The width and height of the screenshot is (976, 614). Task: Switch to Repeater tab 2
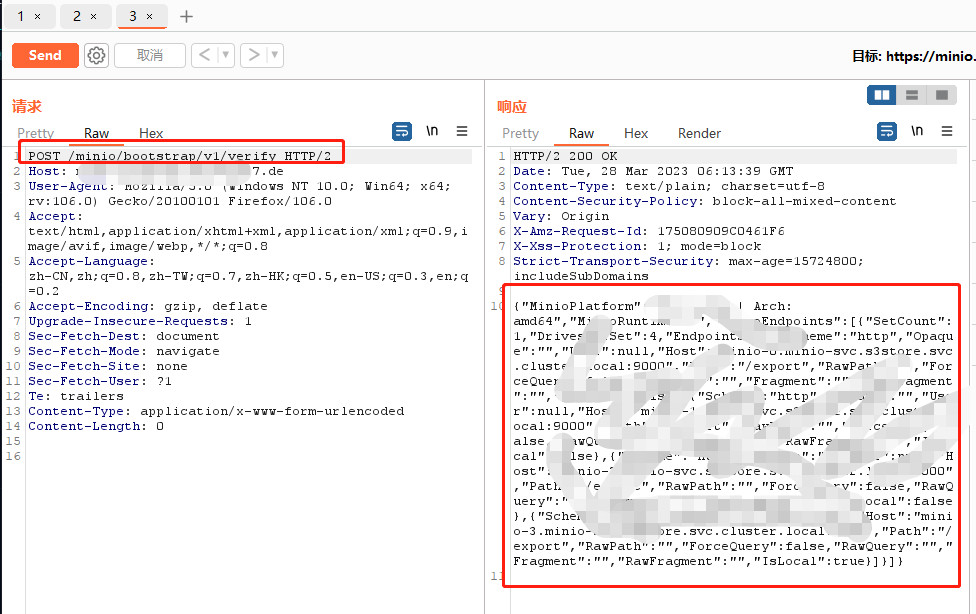point(77,16)
